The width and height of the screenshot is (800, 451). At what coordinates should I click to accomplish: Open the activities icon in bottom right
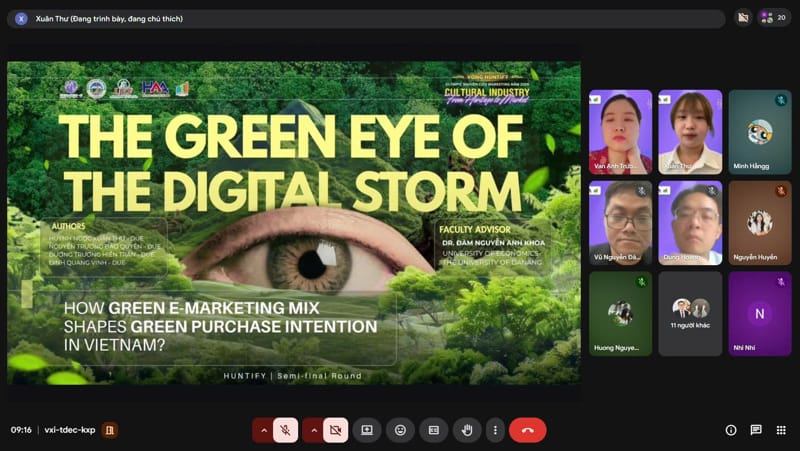click(x=781, y=430)
